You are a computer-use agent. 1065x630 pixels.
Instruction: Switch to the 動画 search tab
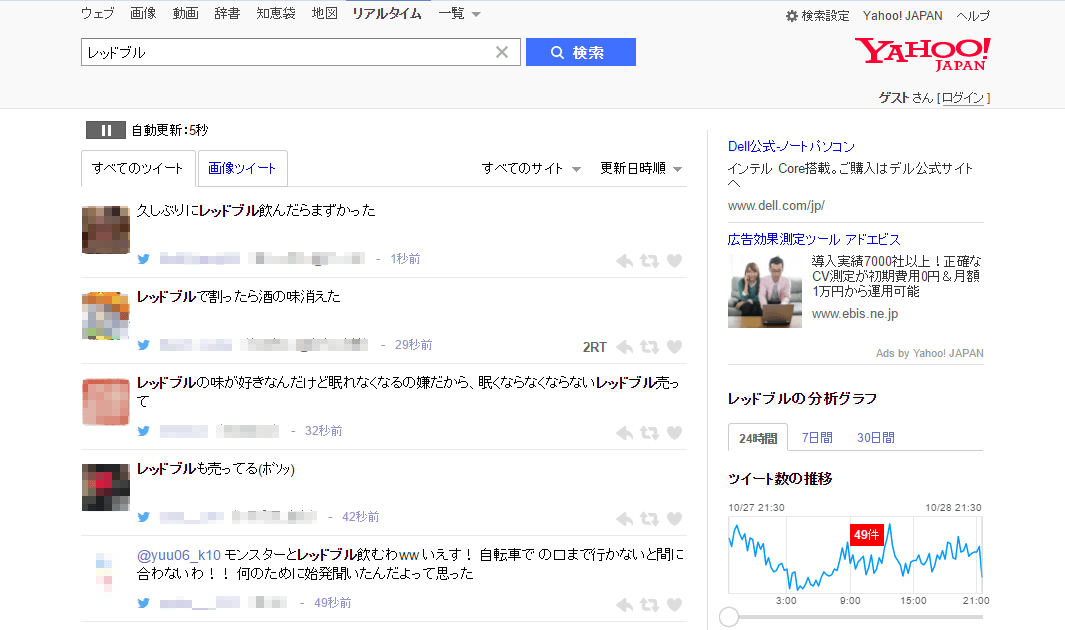pyautogui.click(x=185, y=14)
